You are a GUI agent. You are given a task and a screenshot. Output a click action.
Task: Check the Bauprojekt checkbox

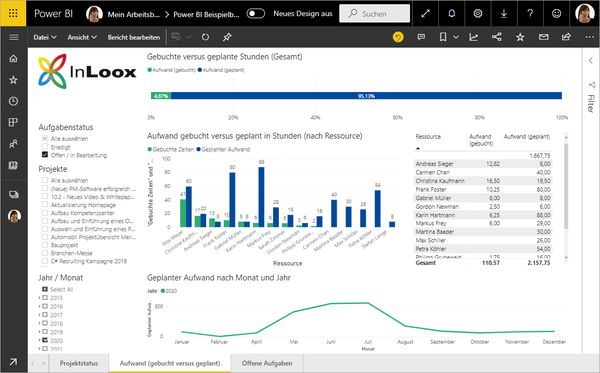point(45,245)
